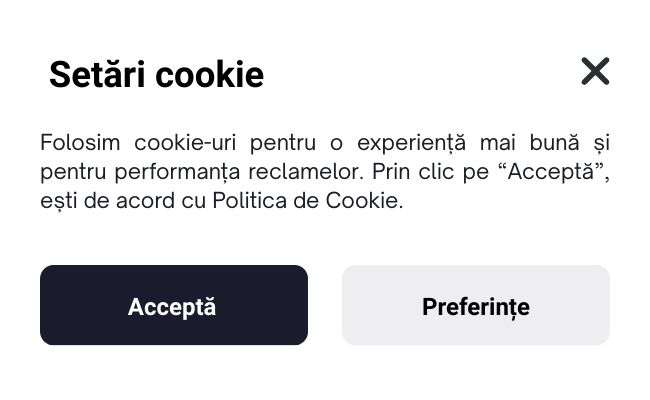The width and height of the screenshot is (650, 400).
Task: Choose the light gray Preferințe button
Action: [475, 305]
